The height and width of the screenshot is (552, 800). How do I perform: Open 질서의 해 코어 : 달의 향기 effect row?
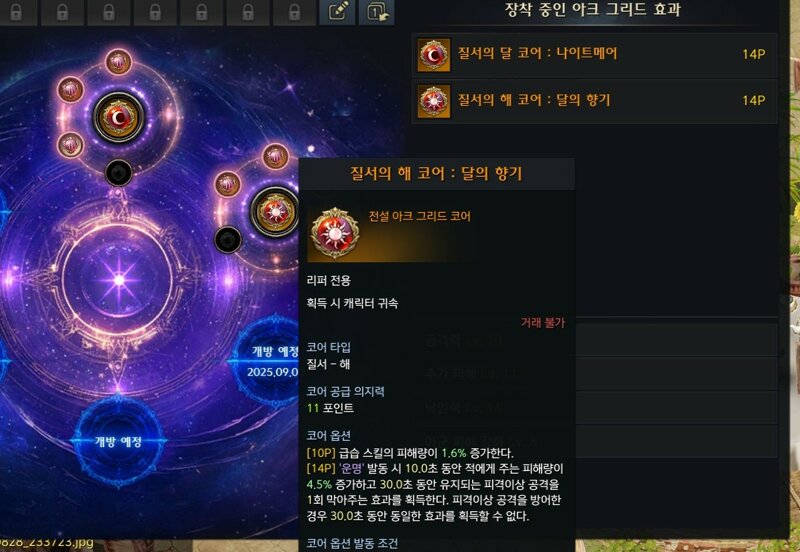[x=594, y=101]
